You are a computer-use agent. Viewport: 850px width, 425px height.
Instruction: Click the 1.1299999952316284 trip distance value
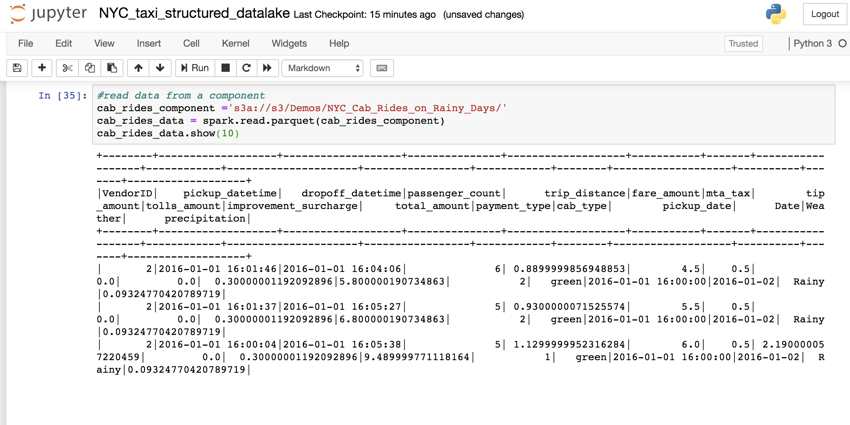(569, 344)
